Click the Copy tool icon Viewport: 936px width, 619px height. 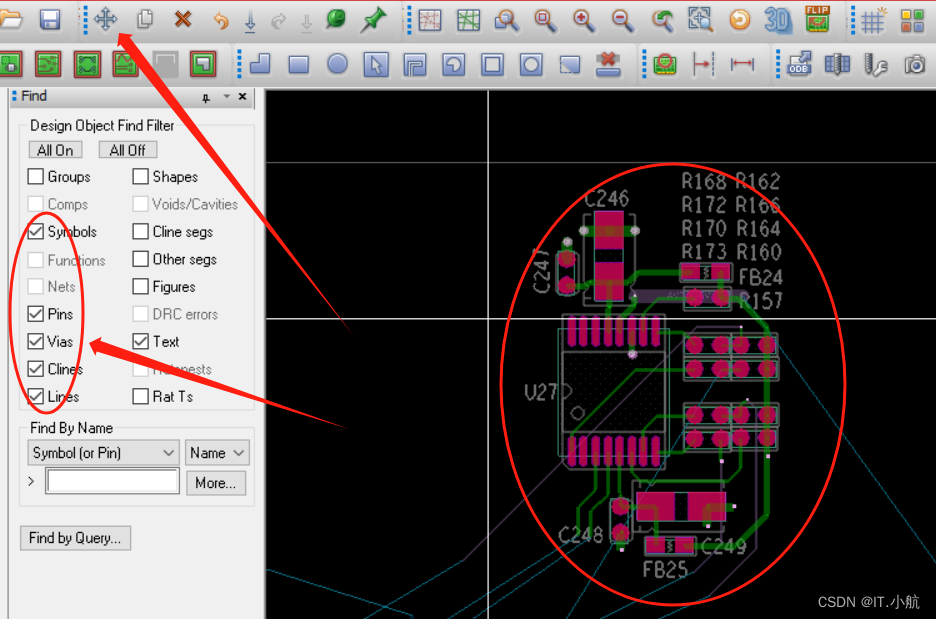coord(144,19)
